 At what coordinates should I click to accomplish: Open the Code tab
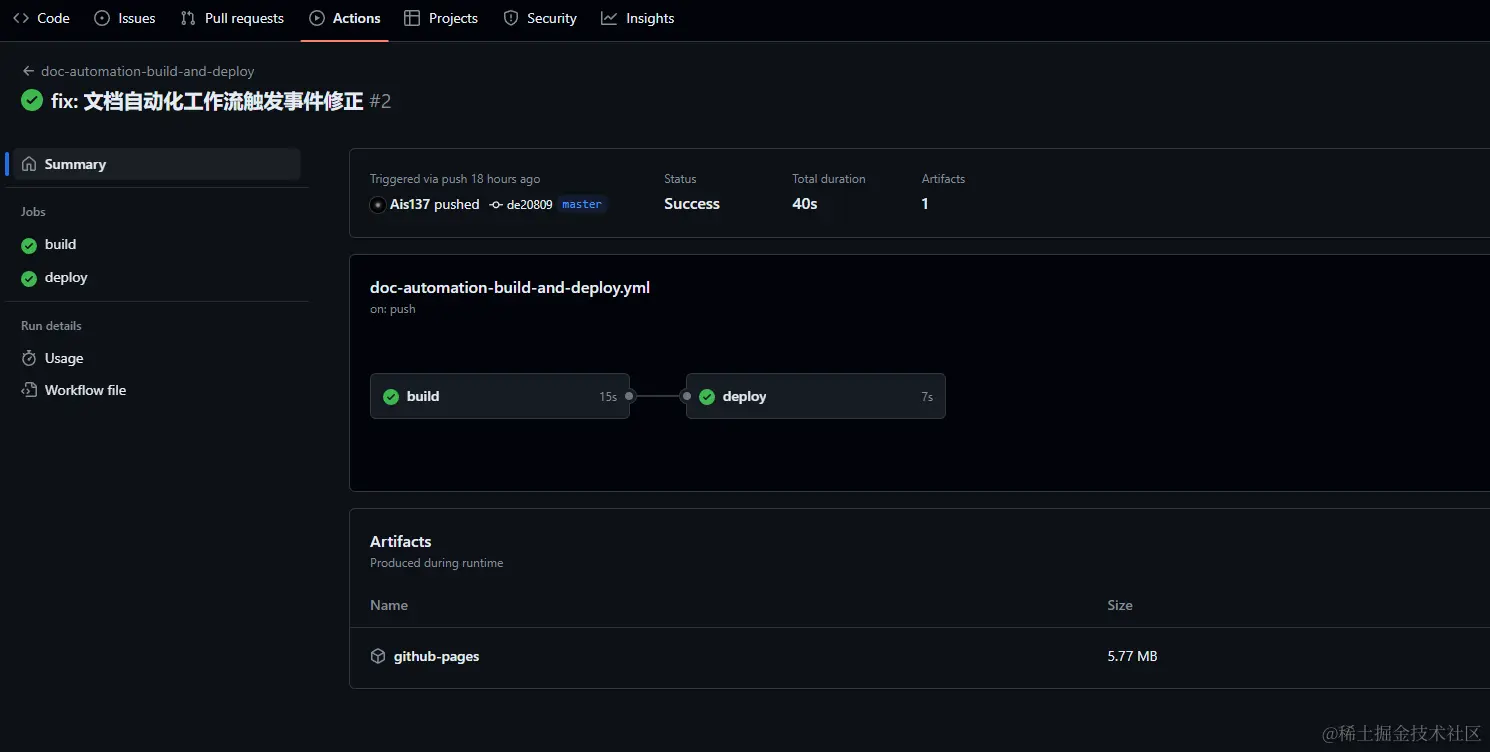tap(41, 18)
